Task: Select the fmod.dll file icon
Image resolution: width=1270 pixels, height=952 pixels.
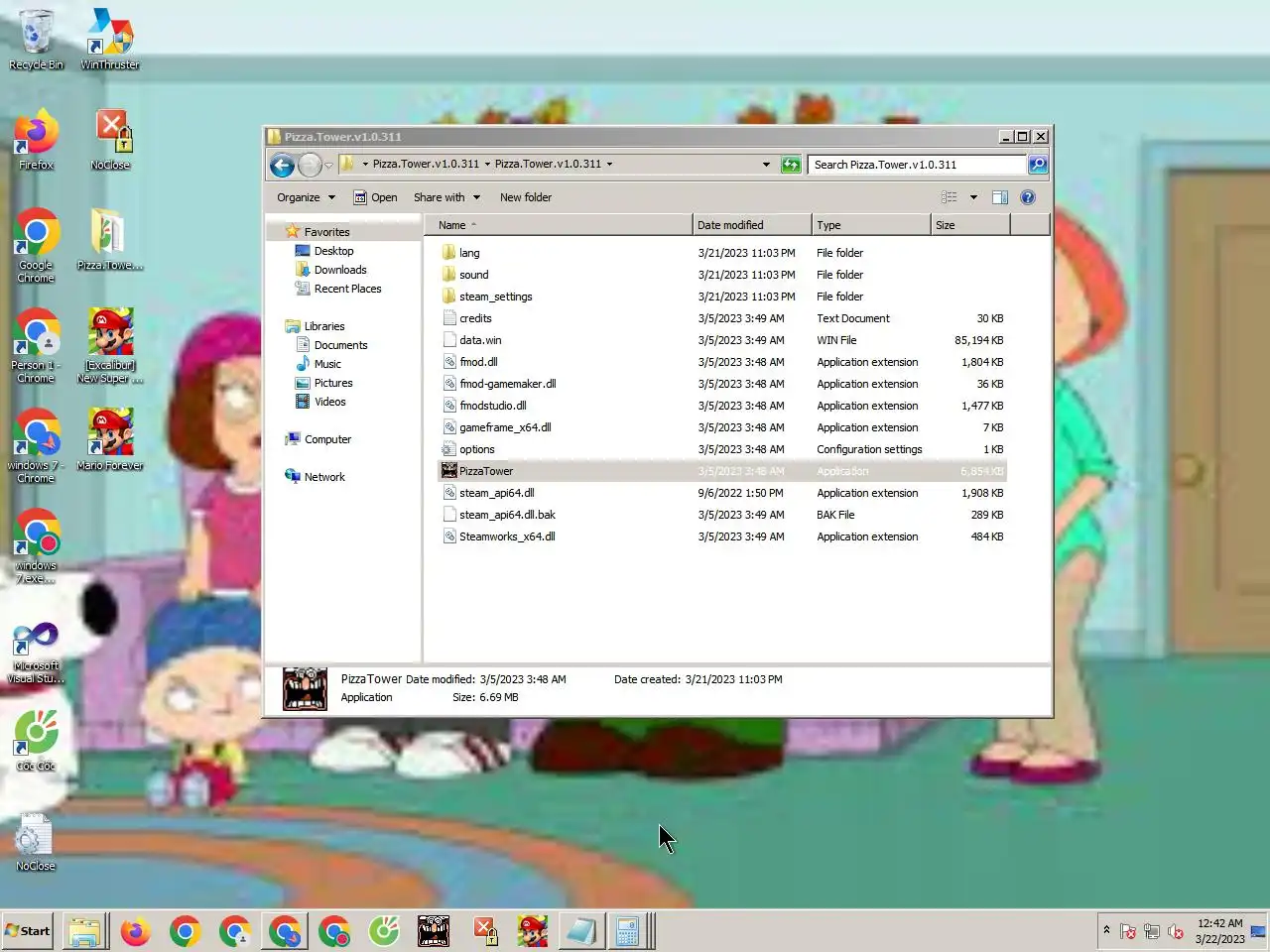Action: pos(448,362)
